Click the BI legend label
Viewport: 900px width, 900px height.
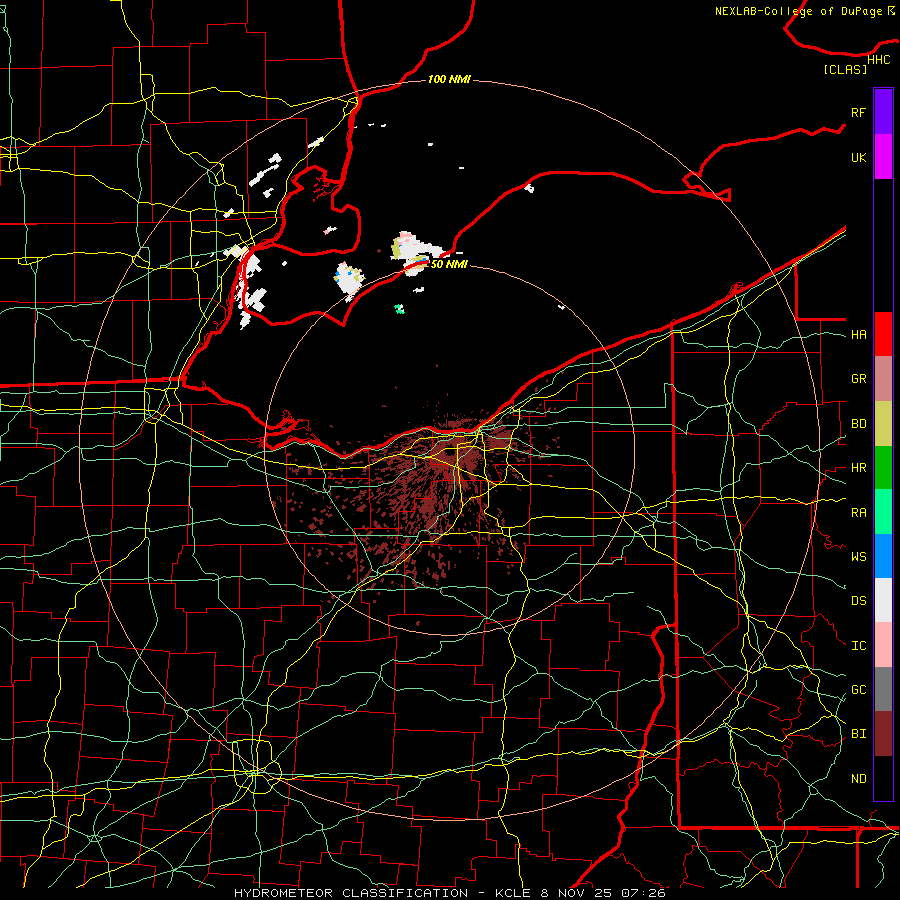(x=859, y=734)
